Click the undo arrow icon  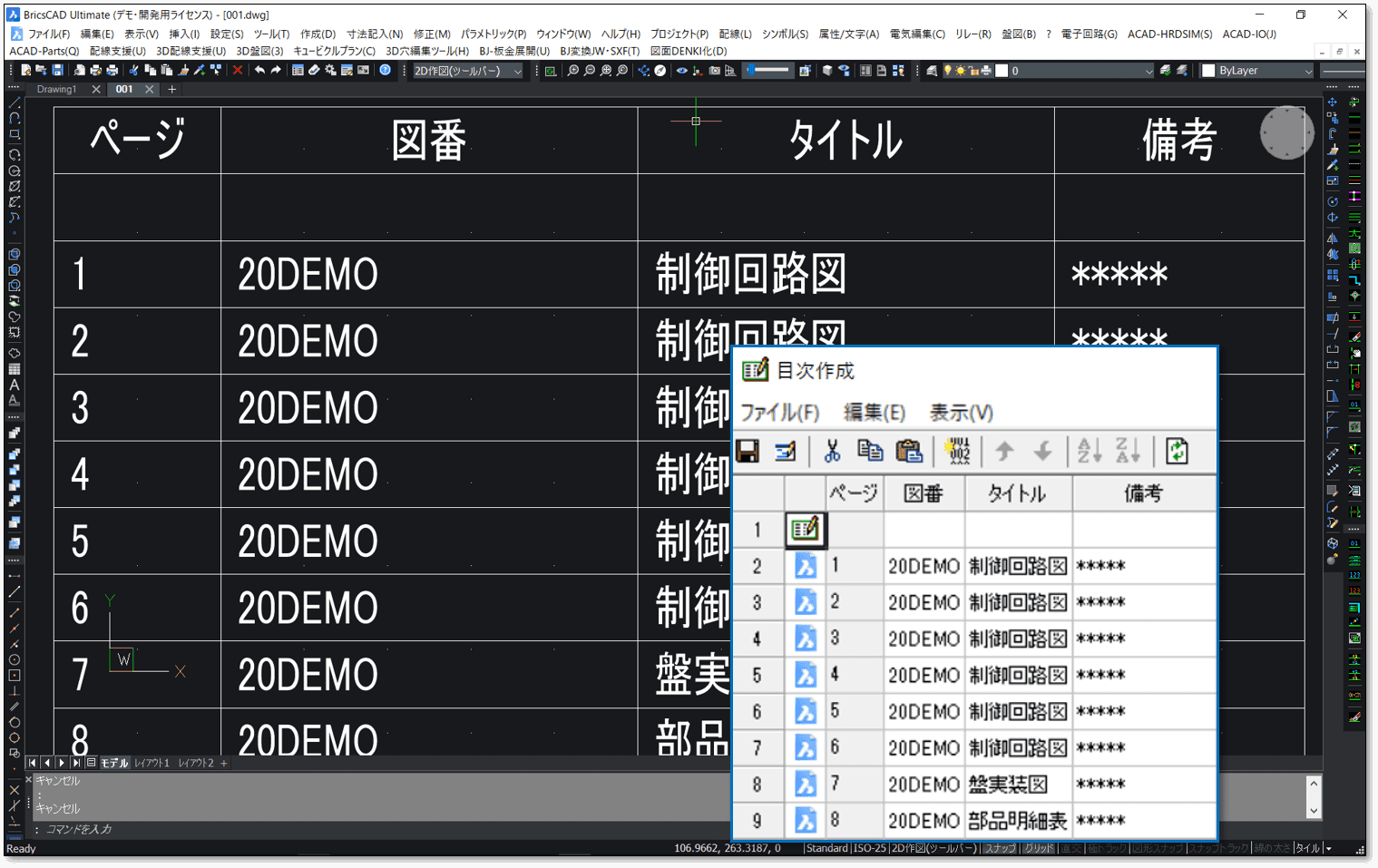tap(259, 70)
